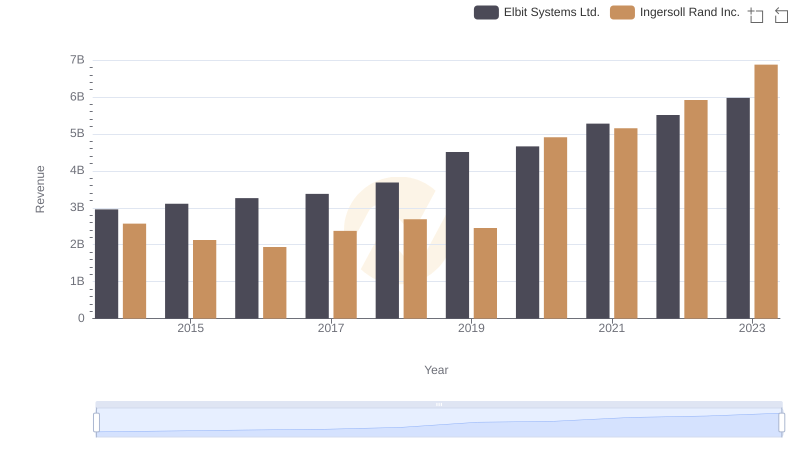800x461 pixels.
Task: Click Elbit Systems bar for 2017
Action: pos(317,256)
